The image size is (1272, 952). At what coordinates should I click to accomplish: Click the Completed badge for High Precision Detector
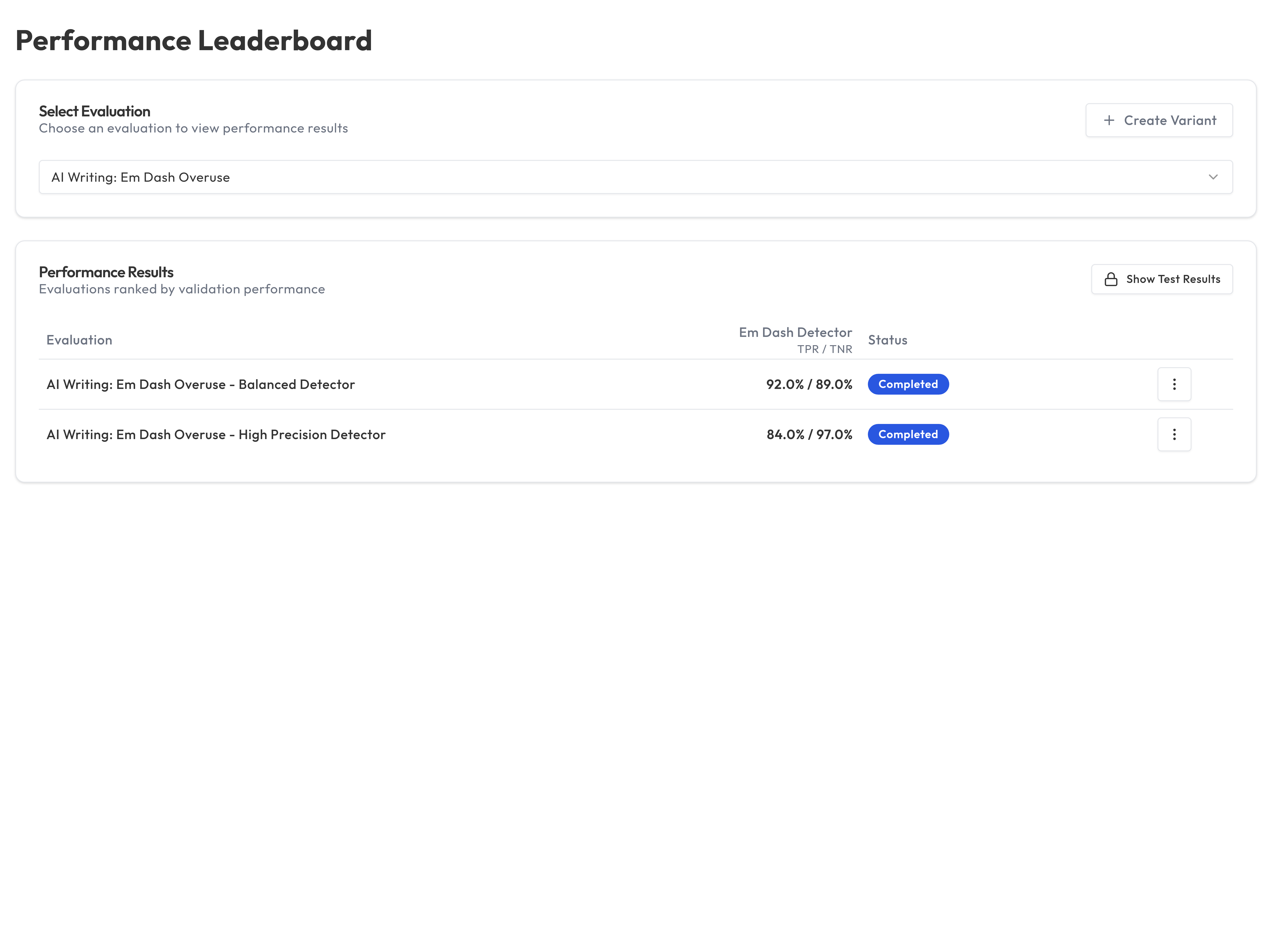(x=908, y=434)
